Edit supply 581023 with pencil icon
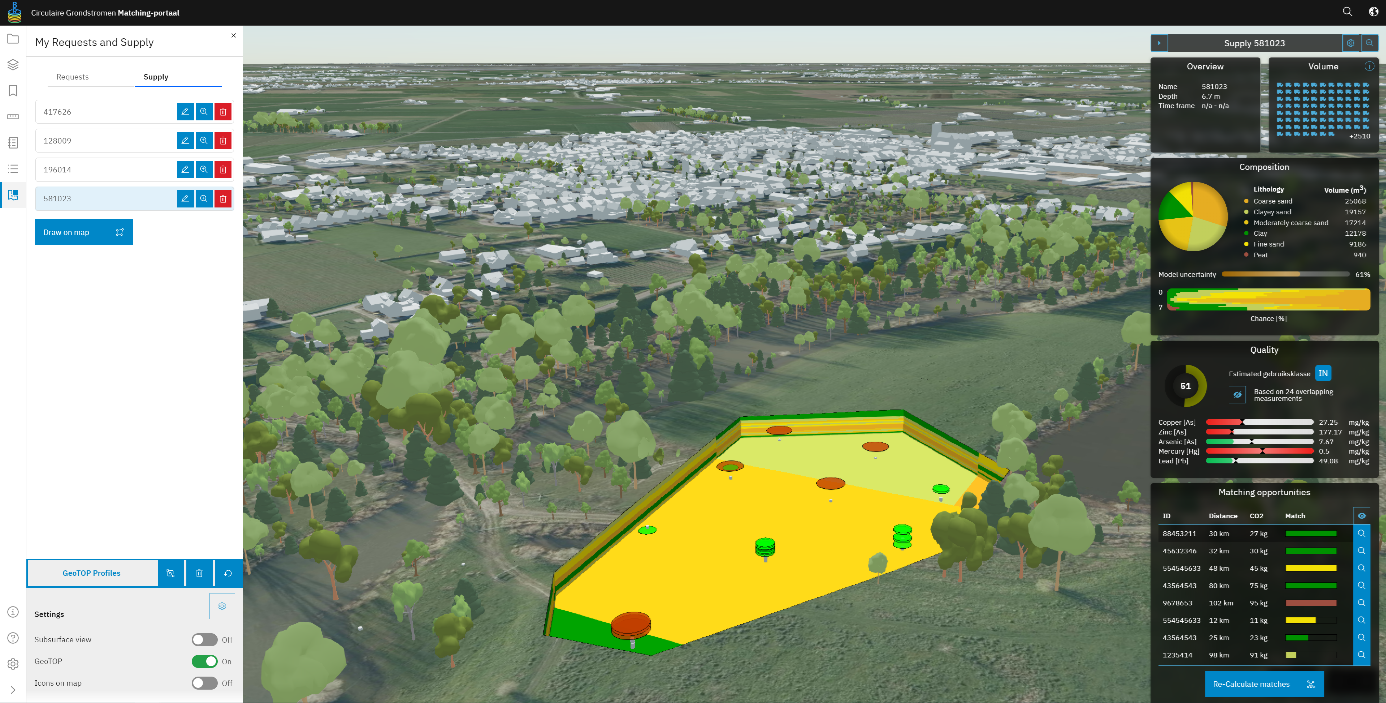Screen dimensions: 1386x703 185,199
